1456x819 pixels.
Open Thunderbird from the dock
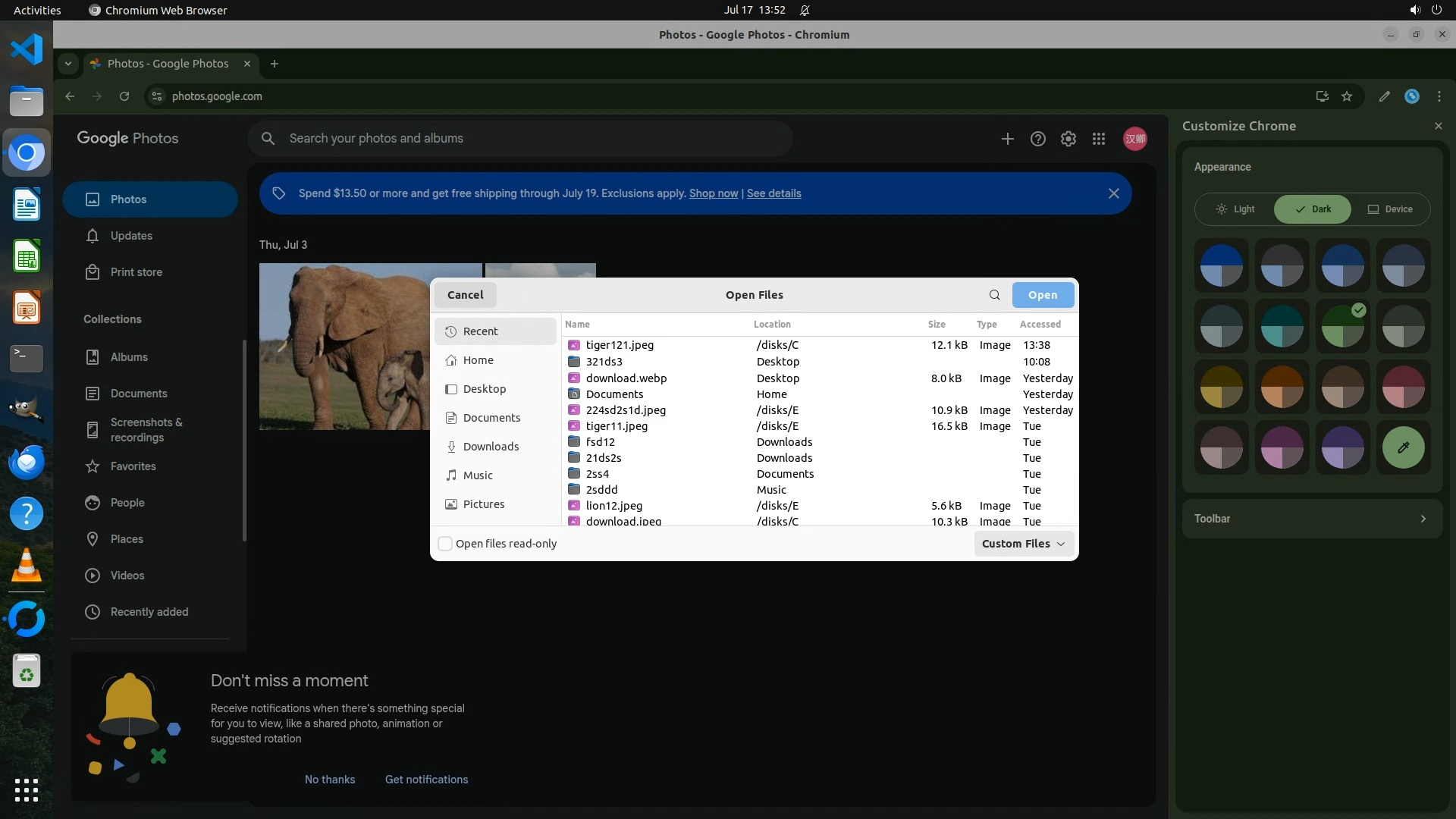(27, 462)
